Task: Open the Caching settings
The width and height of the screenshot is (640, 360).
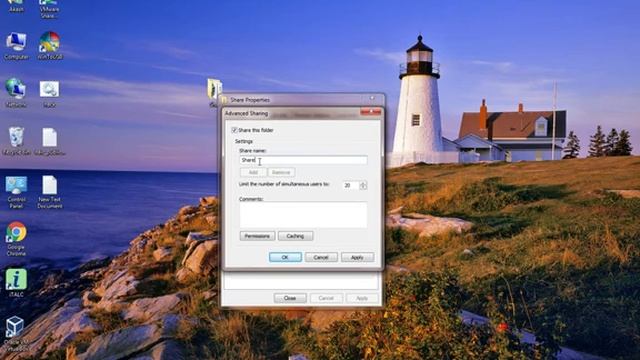Action: pos(295,236)
